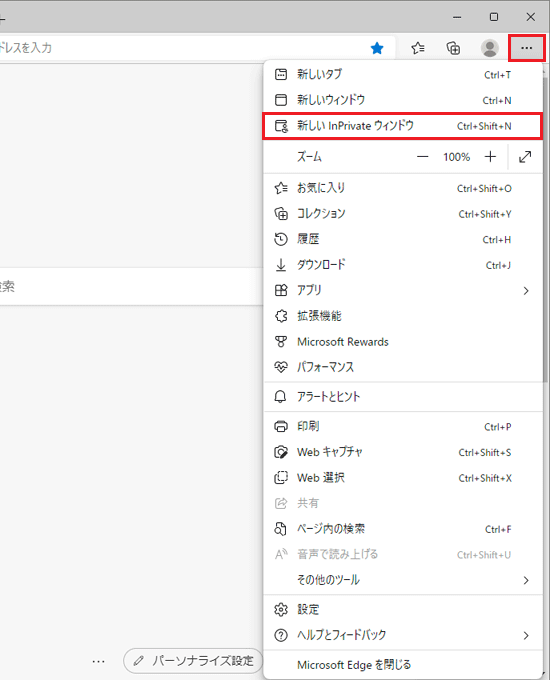
Task: Decrease zoom with the minus button
Action: [x=422, y=157]
